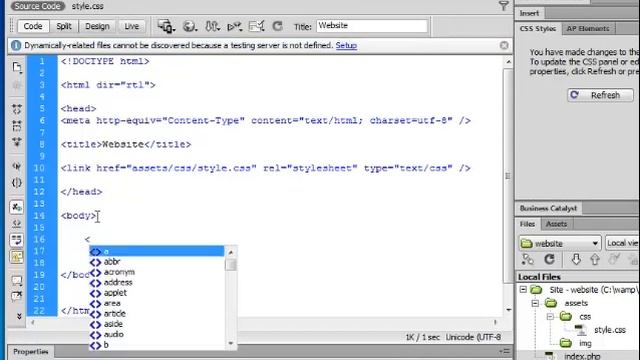
Task: Select style.css in Local Files tree
Action: pos(609,330)
